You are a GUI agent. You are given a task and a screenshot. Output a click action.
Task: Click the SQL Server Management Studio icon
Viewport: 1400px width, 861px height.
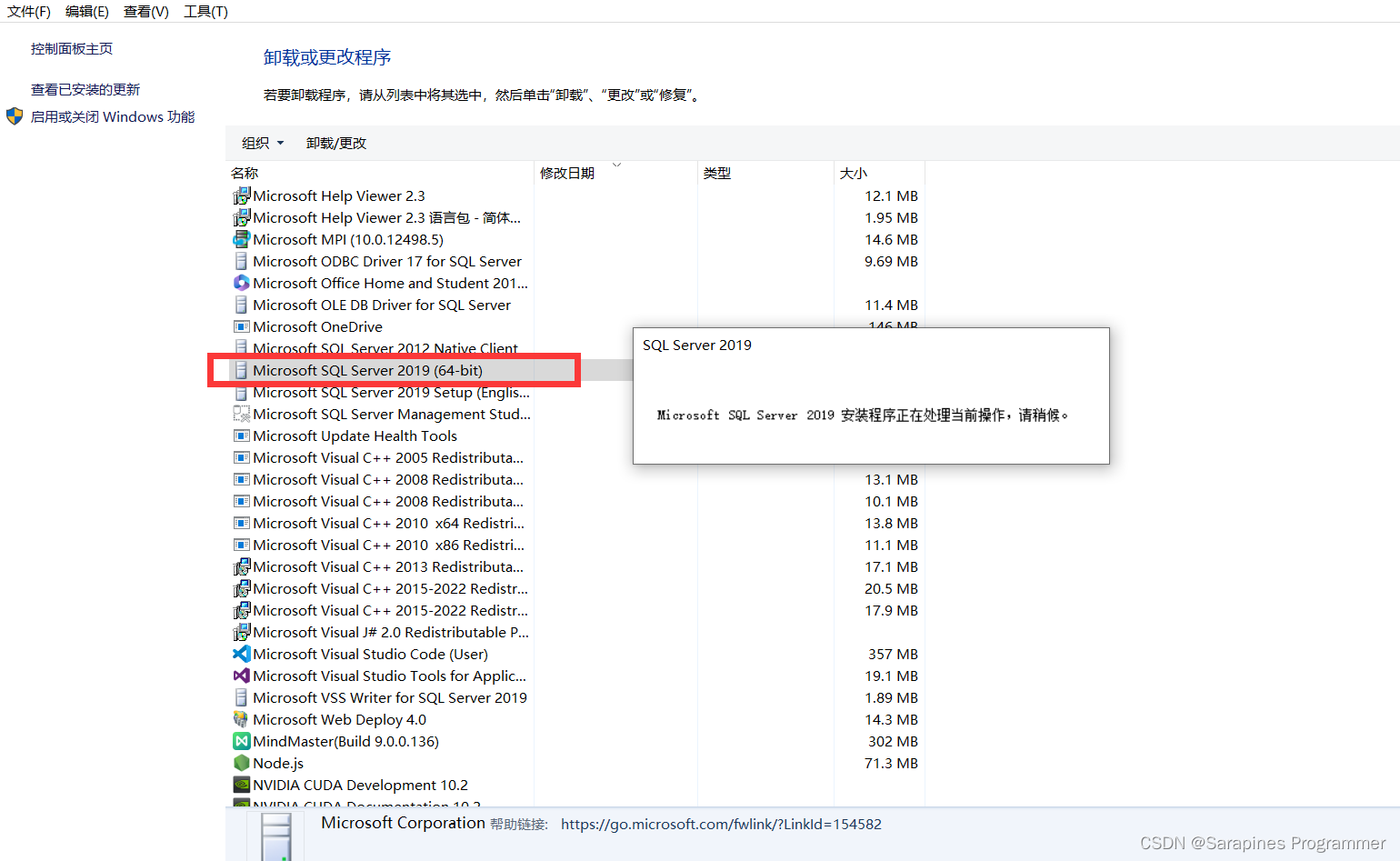[241, 414]
